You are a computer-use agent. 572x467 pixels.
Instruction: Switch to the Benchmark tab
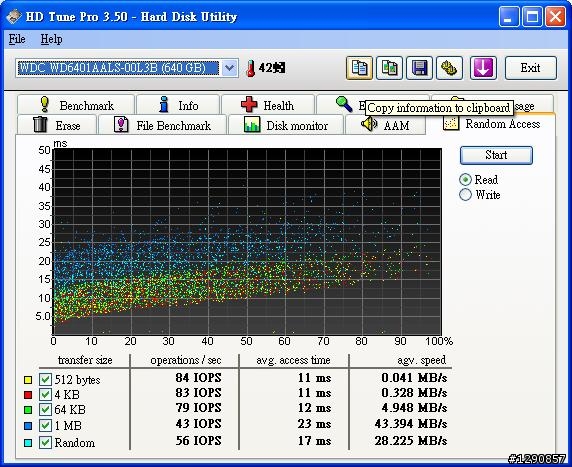[76, 105]
